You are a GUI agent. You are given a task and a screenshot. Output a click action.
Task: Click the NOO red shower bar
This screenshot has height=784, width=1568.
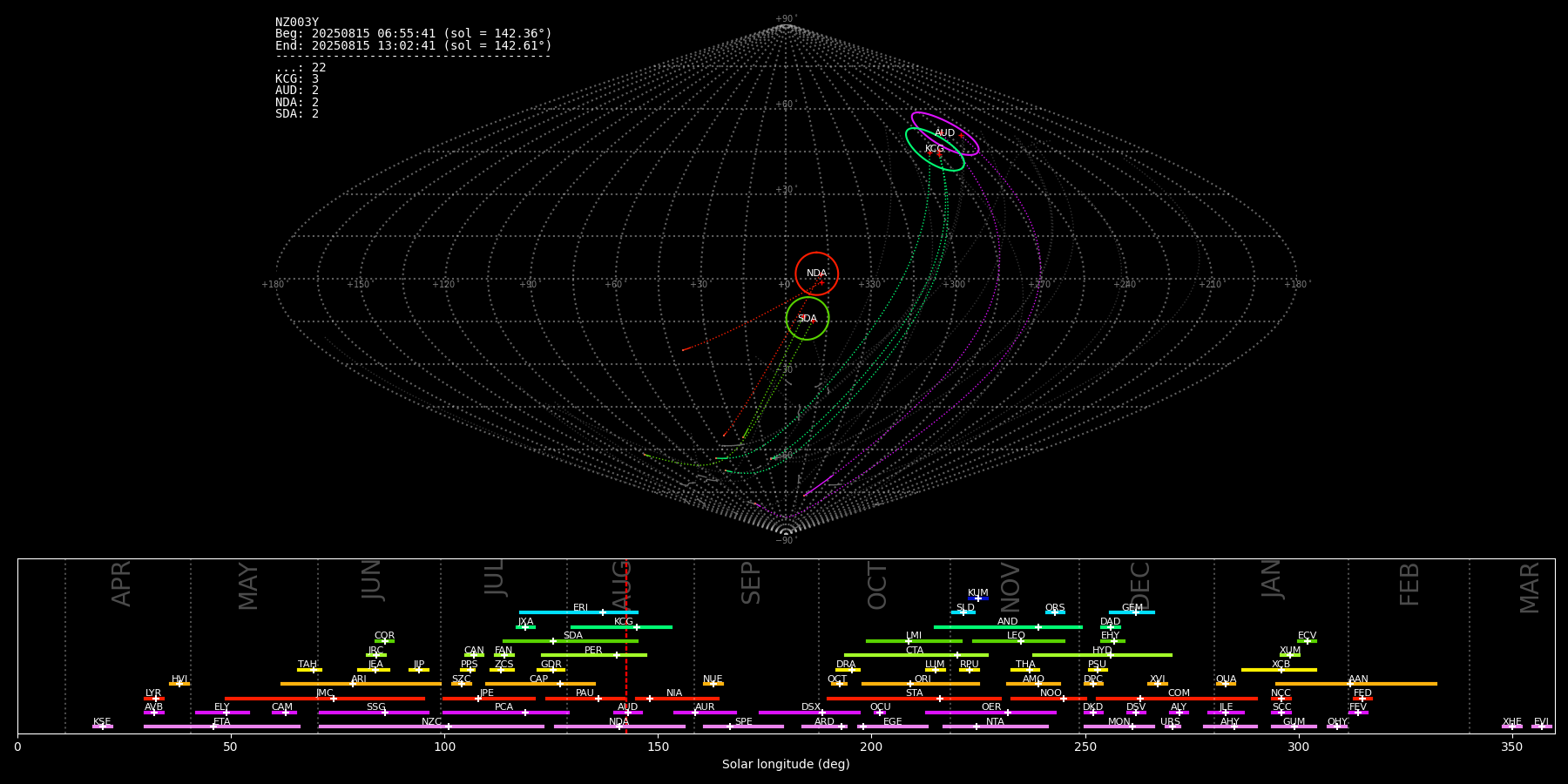pos(1049,698)
